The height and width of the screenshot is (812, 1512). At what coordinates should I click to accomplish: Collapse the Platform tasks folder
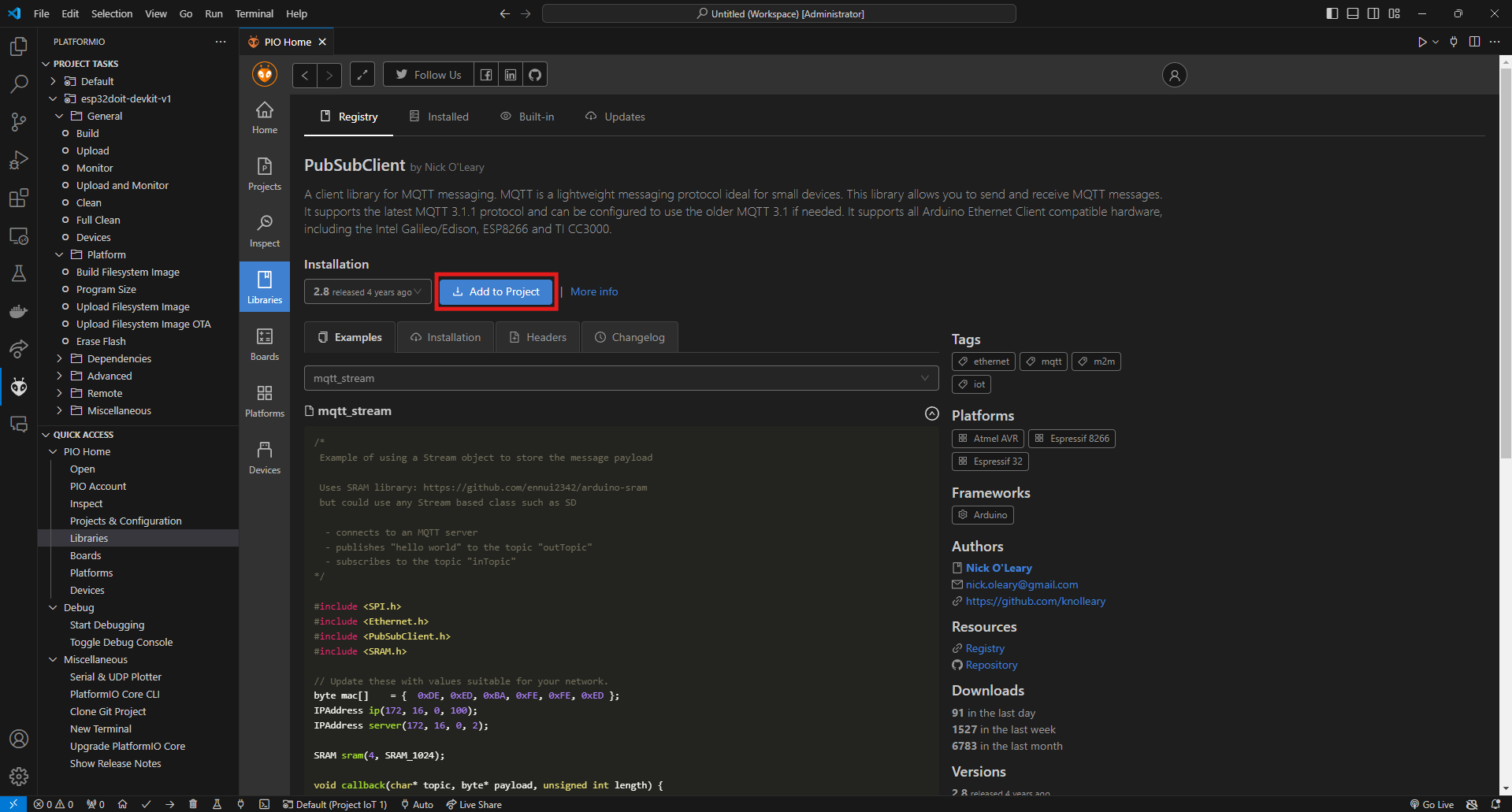59,254
